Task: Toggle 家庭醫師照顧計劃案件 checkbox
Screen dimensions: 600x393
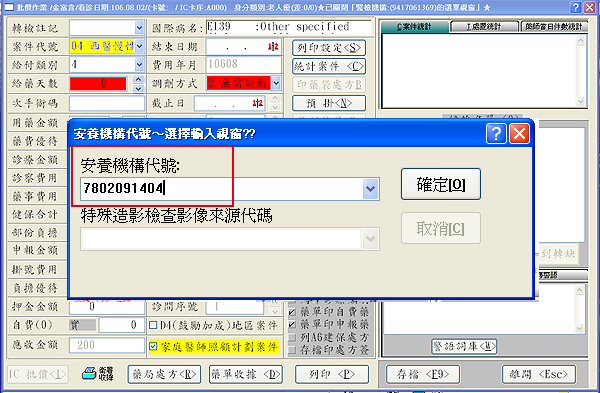Action: (x=153, y=346)
